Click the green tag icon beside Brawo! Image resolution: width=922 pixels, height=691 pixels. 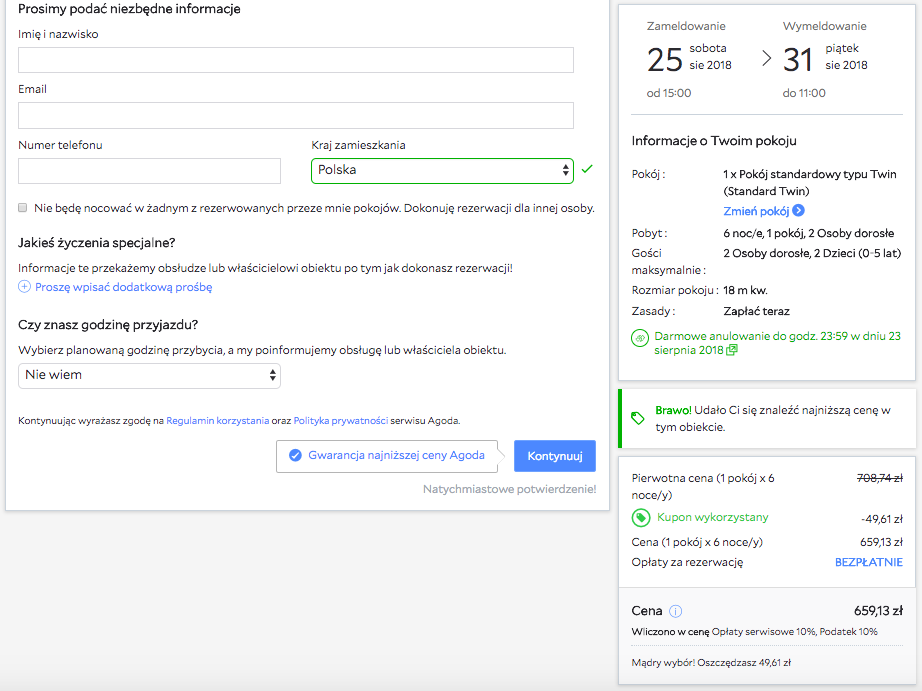[638, 418]
